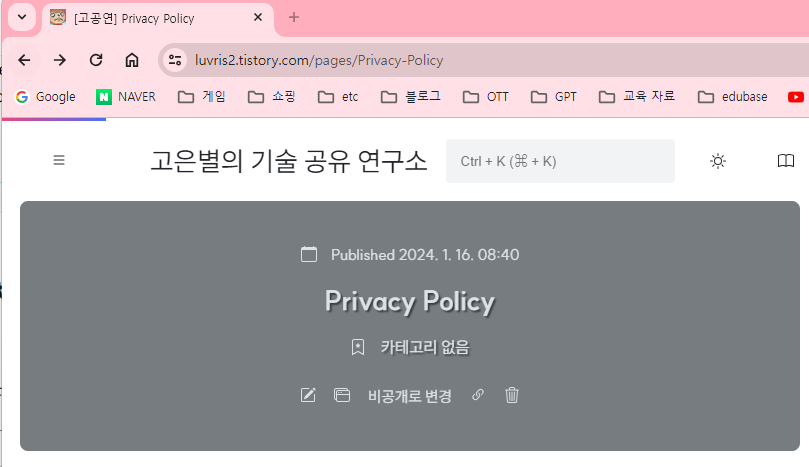Go forward to the next page
Image resolution: width=809 pixels, height=467 pixels.
point(60,60)
